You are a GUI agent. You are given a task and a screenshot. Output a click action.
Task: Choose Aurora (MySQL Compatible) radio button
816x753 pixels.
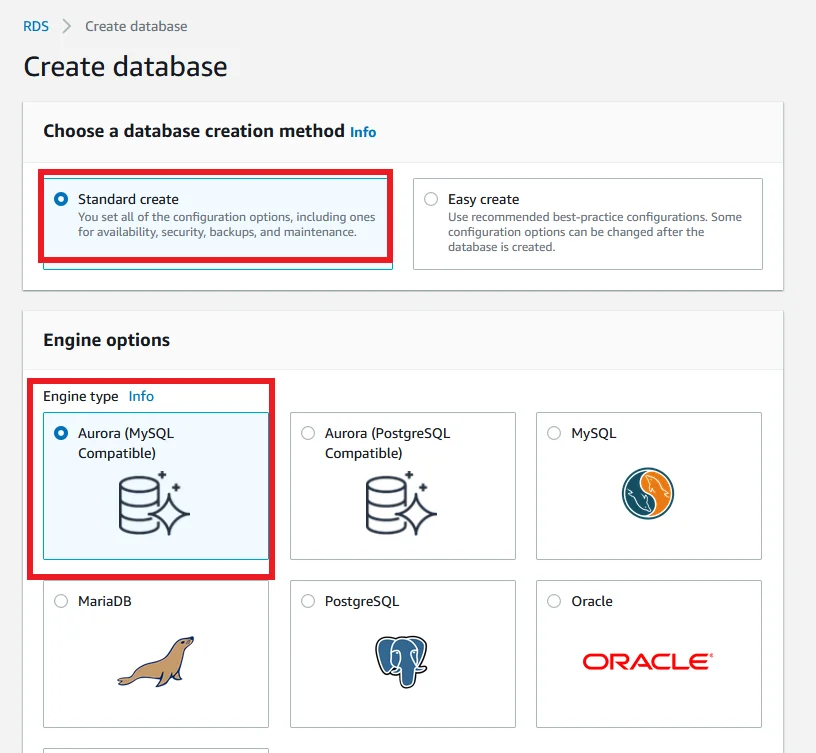61,433
